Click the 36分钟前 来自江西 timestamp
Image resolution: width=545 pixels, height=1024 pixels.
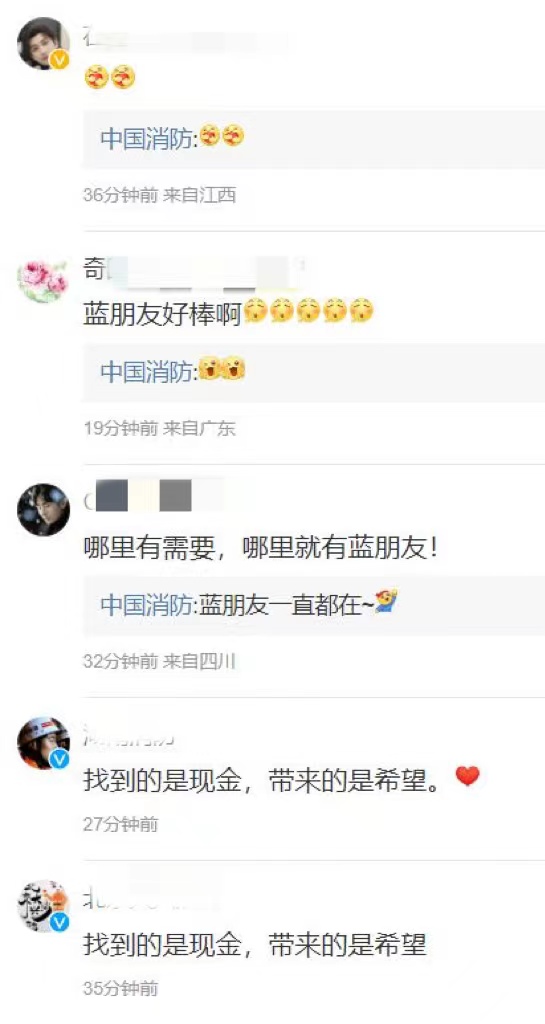(160, 195)
